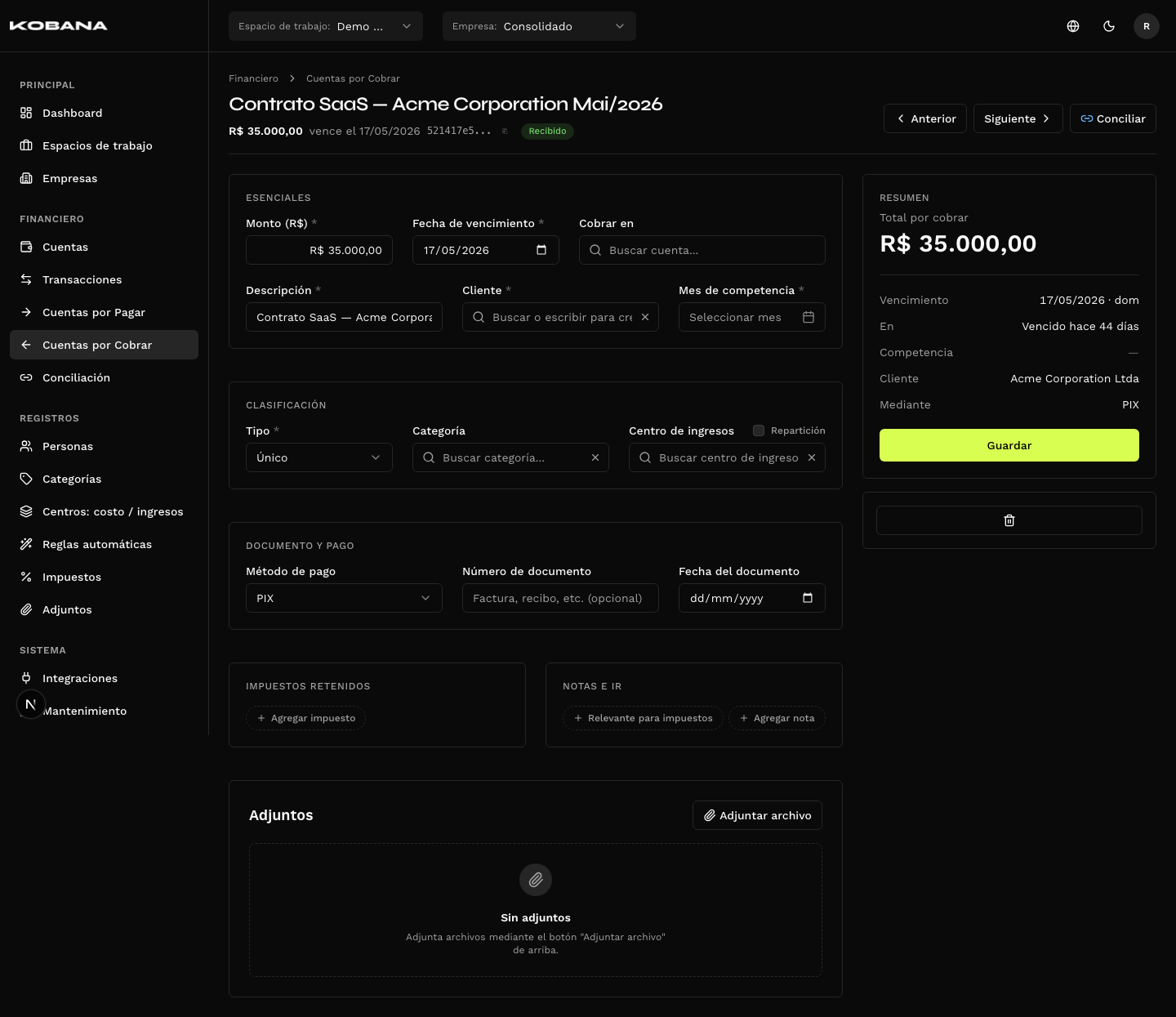The image size is (1176, 1017).
Task: Click Impuestos percent icon
Action: pos(26,577)
